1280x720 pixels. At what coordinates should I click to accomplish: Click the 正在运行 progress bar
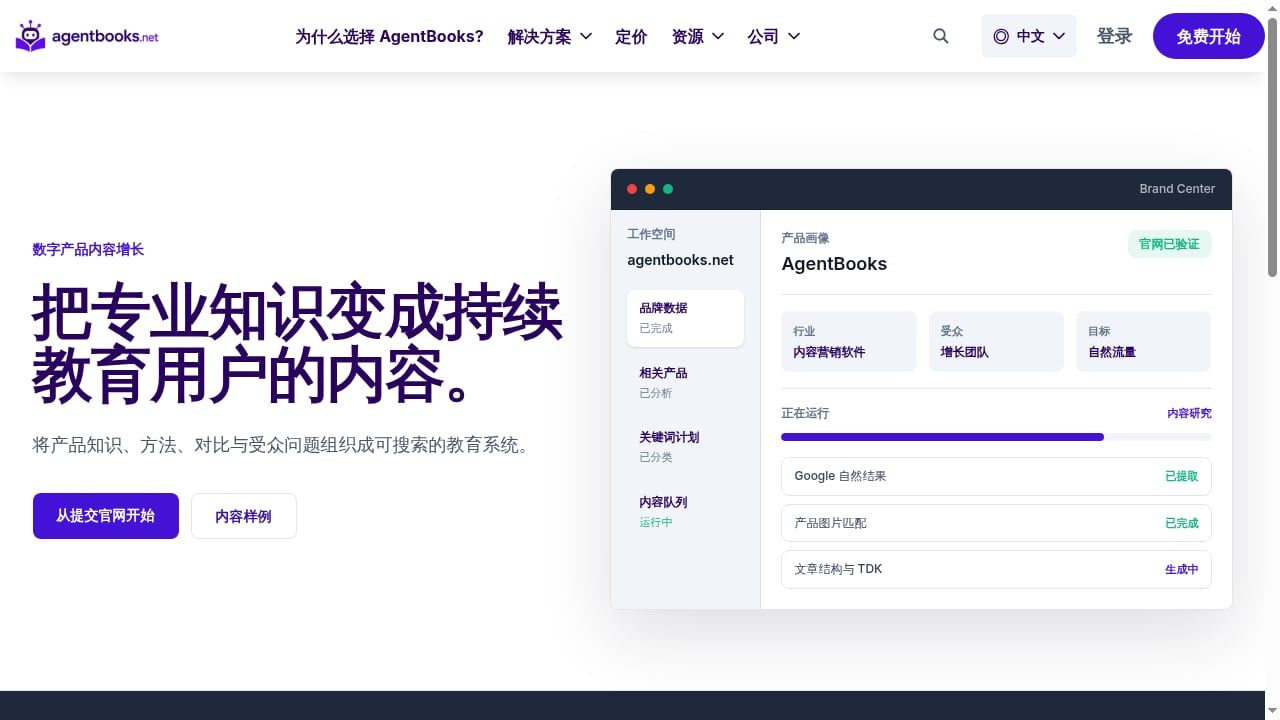click(x=996, y=437)
